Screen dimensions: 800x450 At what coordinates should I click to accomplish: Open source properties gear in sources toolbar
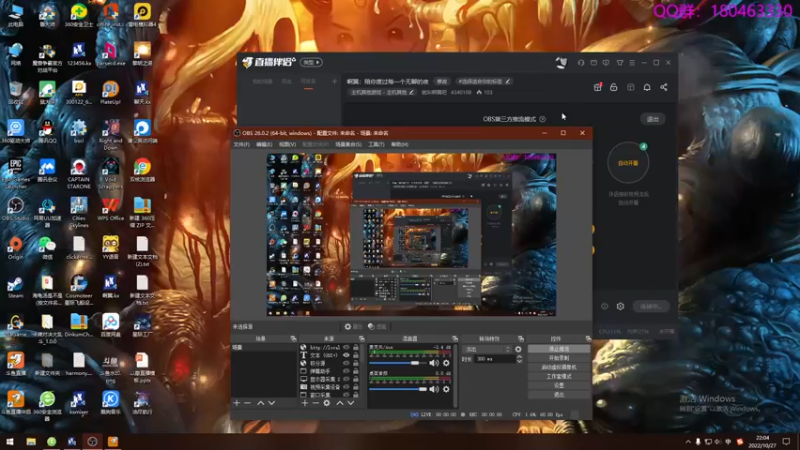(x=327, y=403)
